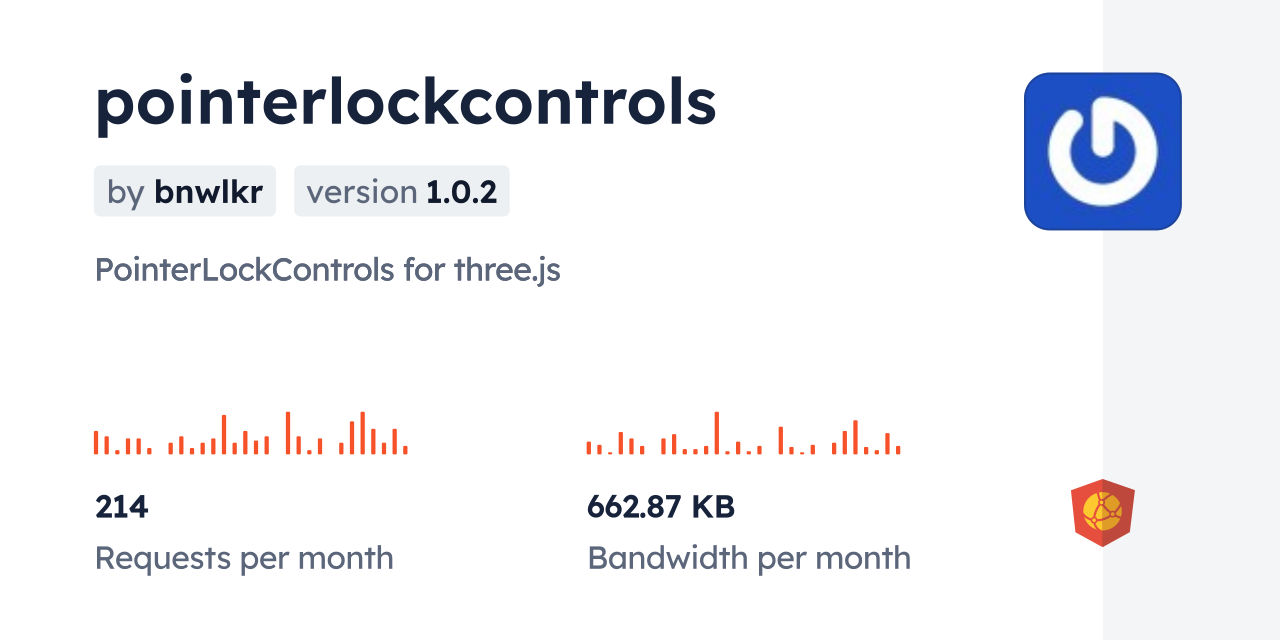Select the 'Bandwidth per month' label
Viewport: 1280px width, 640px height.
(748, 557)
